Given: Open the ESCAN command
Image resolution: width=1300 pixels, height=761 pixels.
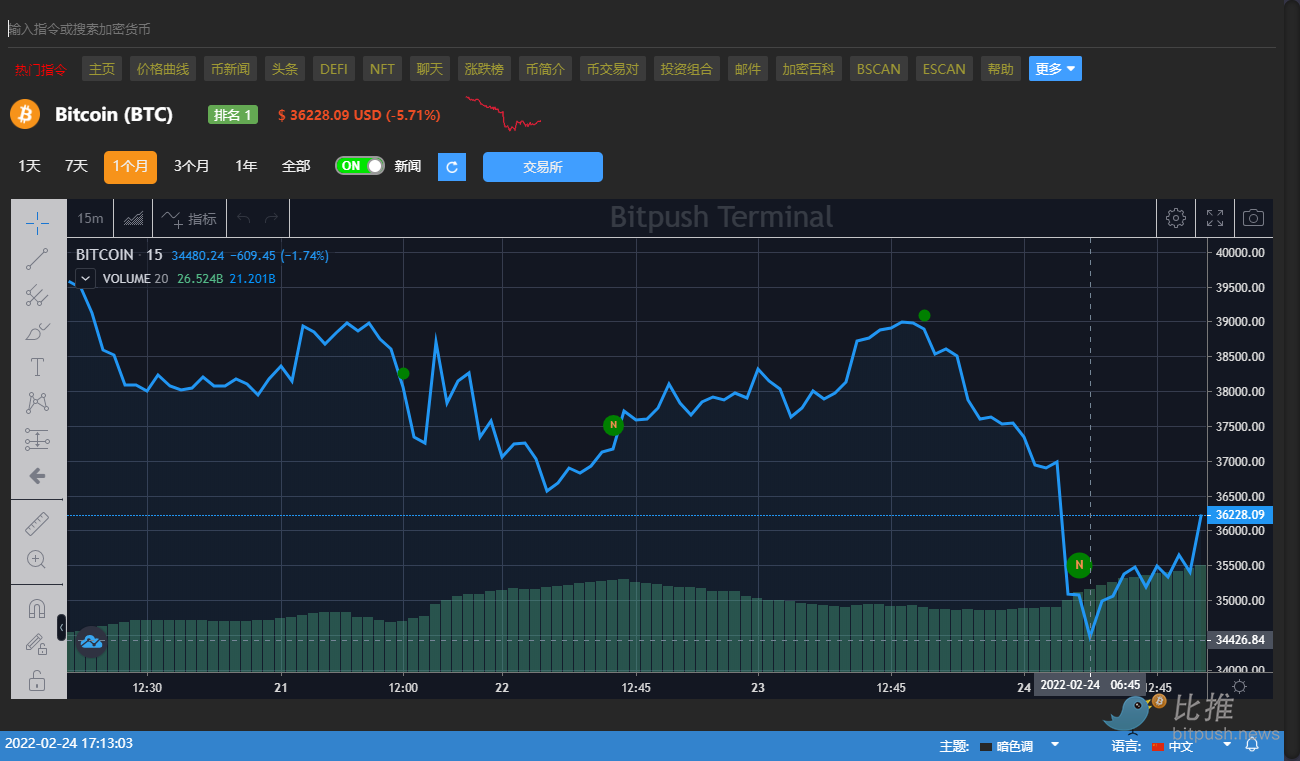Looking at the screenshot, I should [944, 69].
